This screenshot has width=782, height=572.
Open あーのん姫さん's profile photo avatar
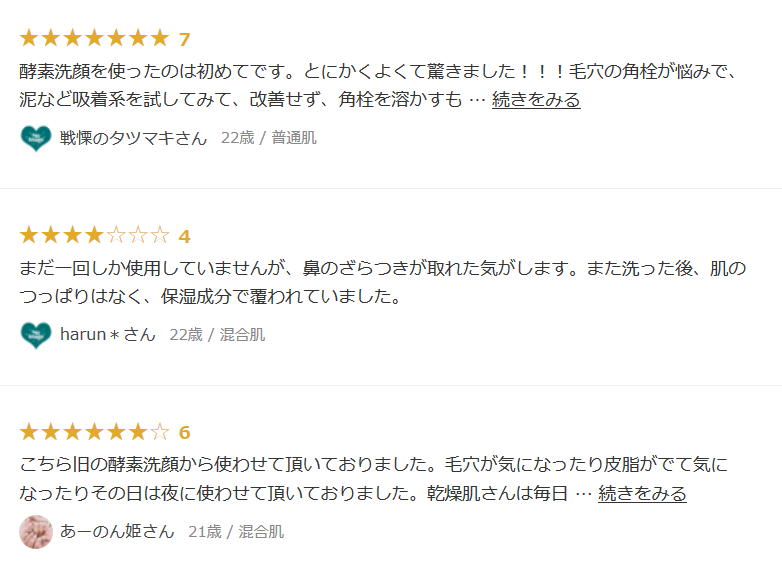tap(35, 532)
